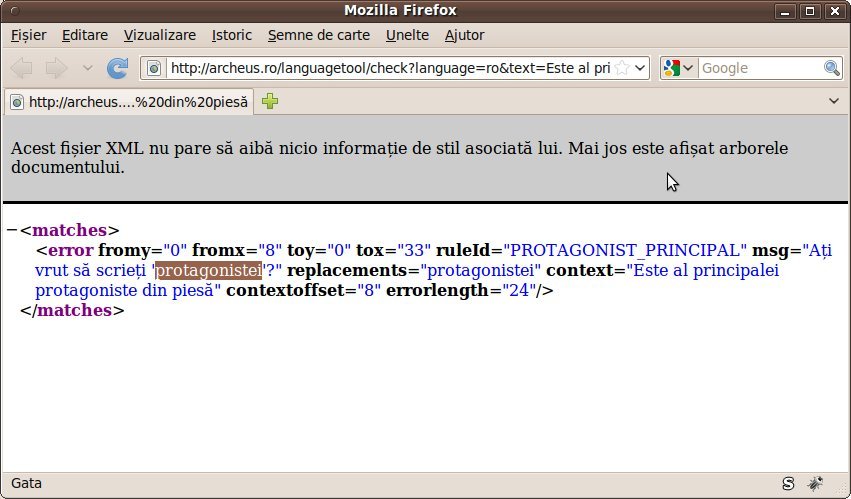Click the search magnifier icon
This screenshot has height=499, width=851.
[x=831, y=68]
